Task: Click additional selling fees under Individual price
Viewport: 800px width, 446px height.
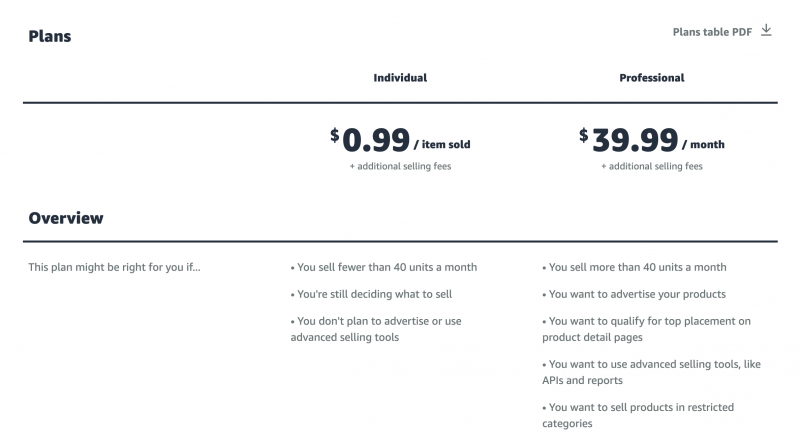Action: point(400,166)
